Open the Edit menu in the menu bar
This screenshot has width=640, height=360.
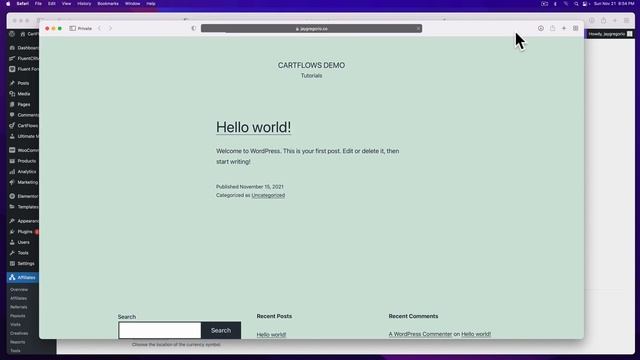click(51, 4)
